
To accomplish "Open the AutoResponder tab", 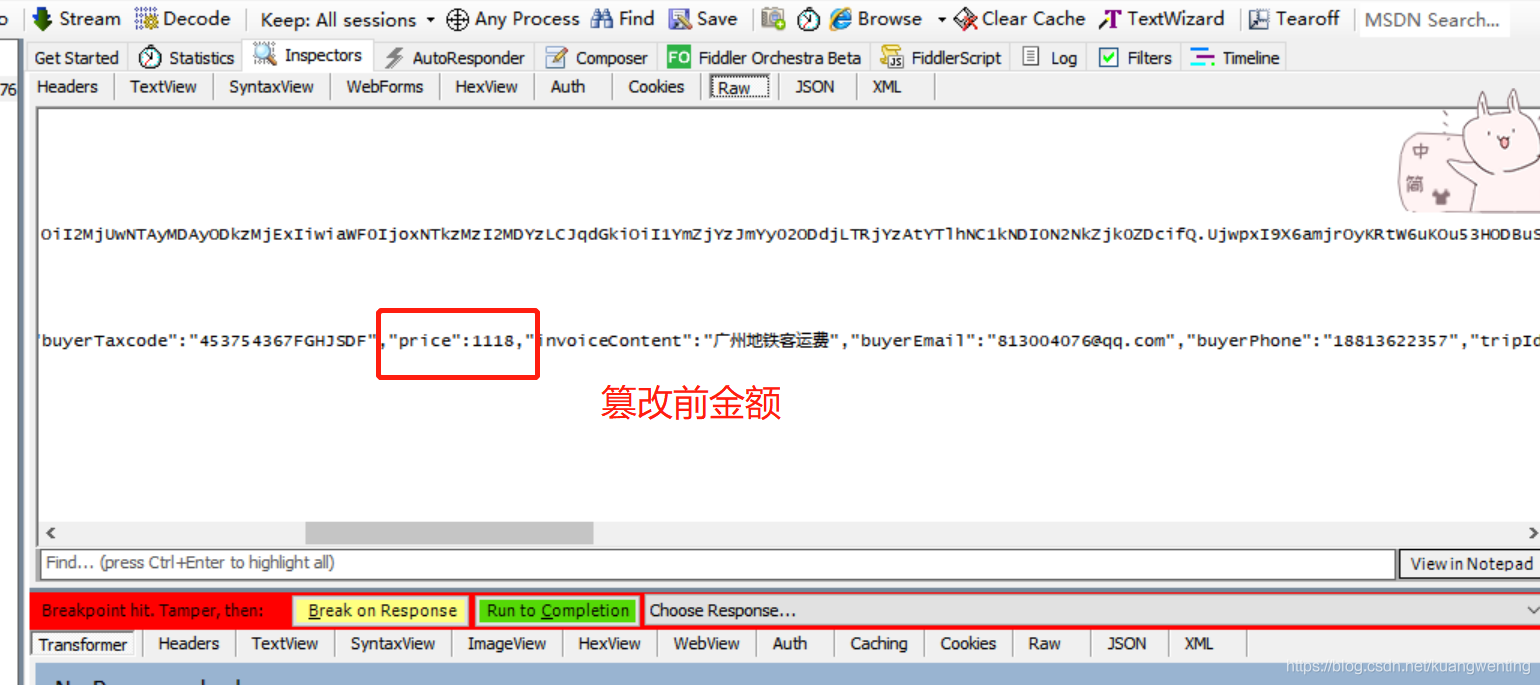I will click(x=455, y=58).
